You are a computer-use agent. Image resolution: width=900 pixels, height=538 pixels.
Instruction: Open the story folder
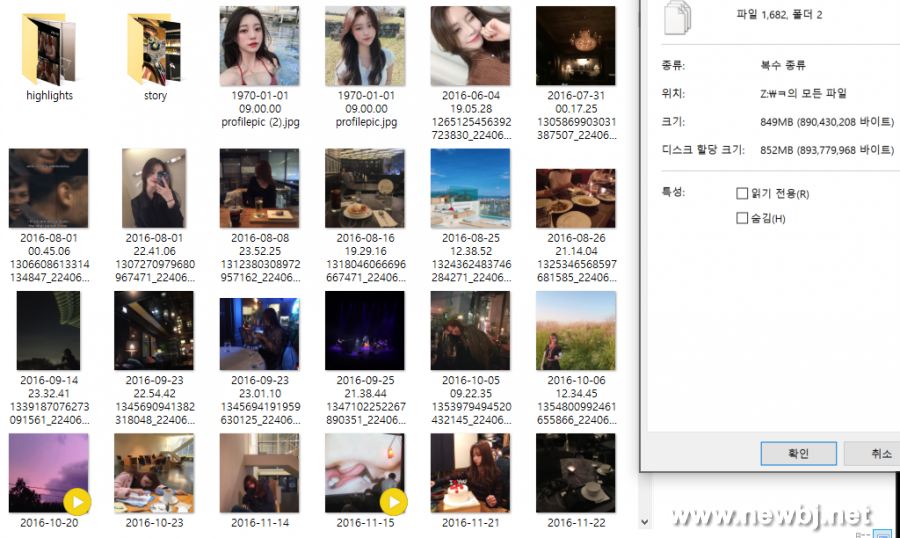tap(155, 48)
